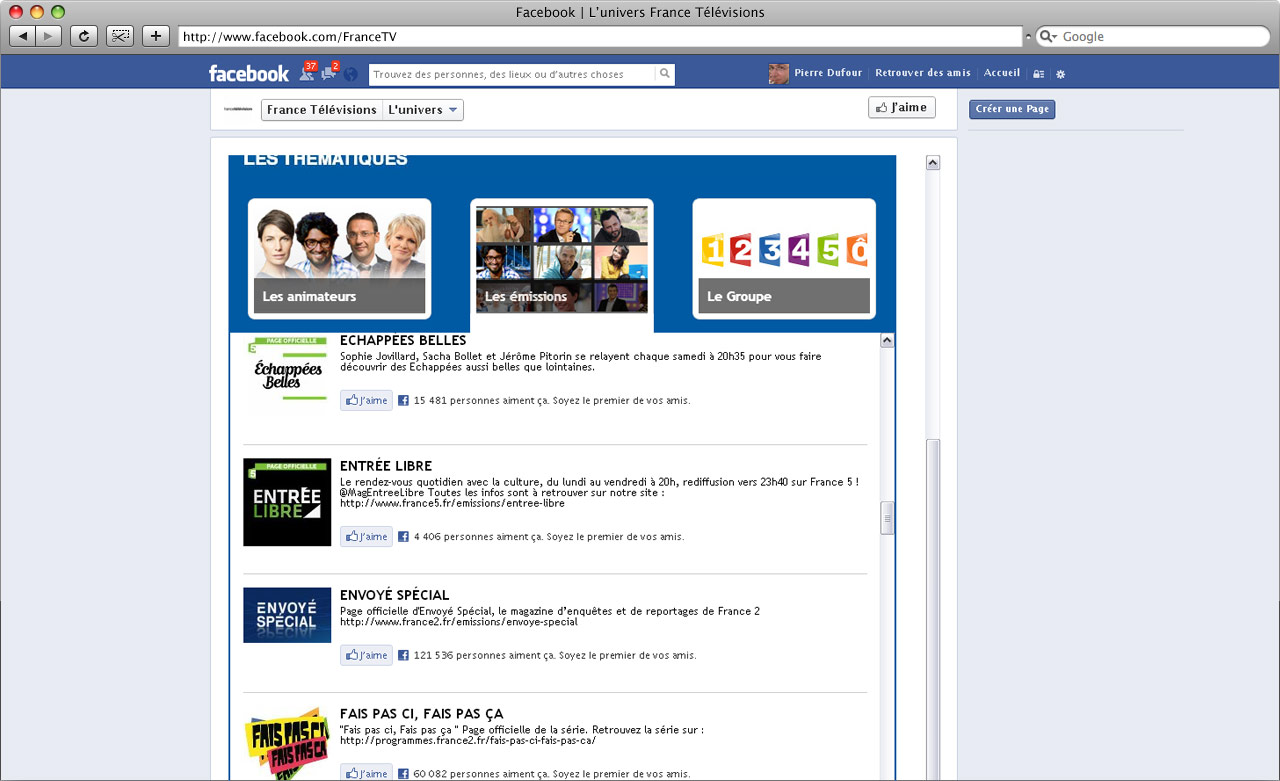Image resolution: width=1280 pixels, height=781 pixels.
Task: Open the notifications globe icon
Action: 350,74
